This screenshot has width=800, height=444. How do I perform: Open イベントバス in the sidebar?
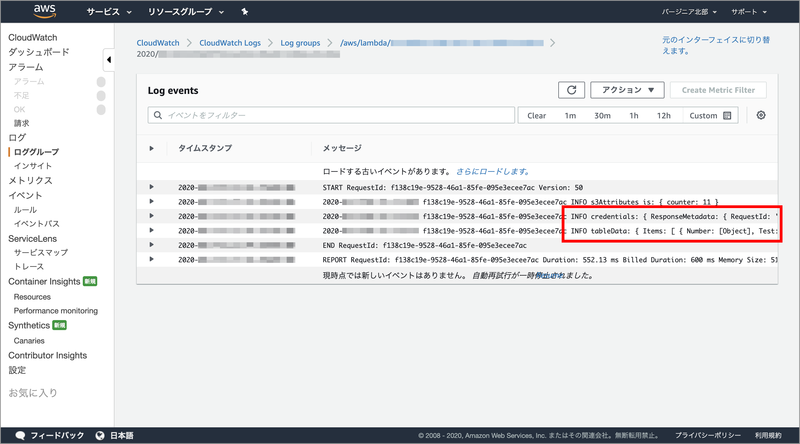(x=37, y=224)
